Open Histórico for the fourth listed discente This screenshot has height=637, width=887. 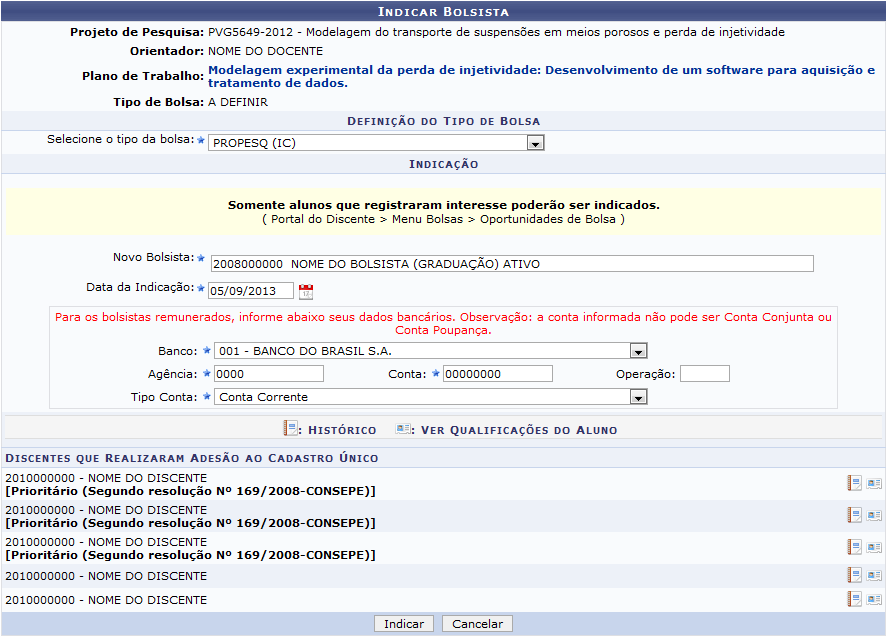point(854,575)
